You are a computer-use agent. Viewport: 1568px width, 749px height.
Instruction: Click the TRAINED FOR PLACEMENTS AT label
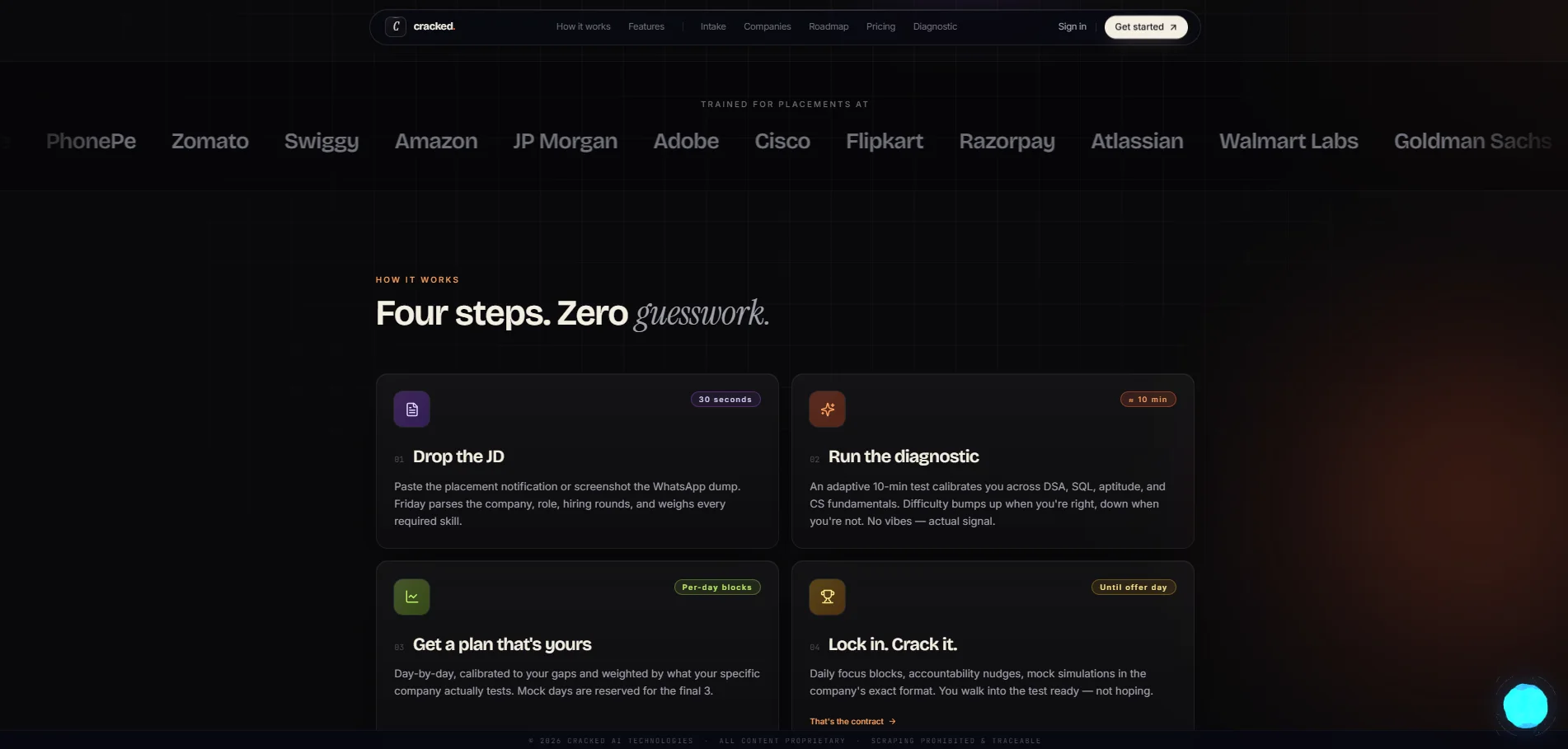[784, 105]
